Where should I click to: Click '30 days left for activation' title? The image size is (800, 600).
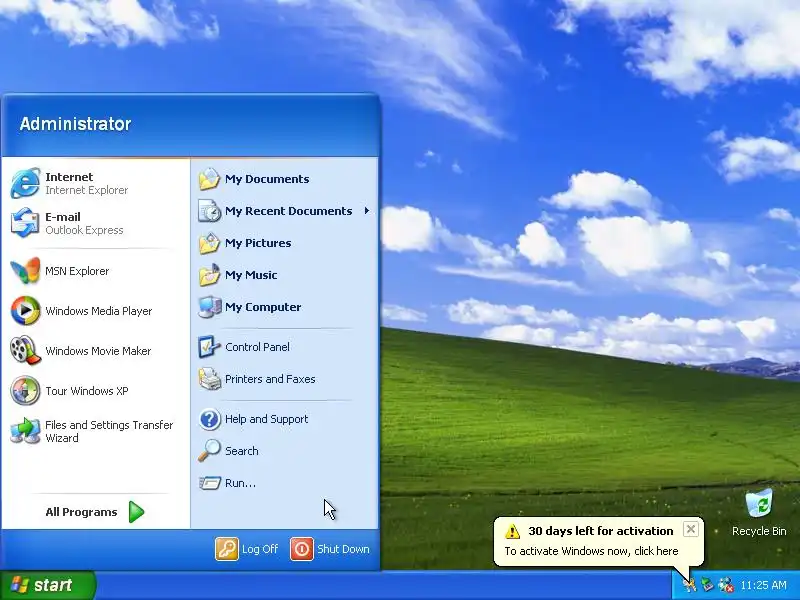[601, 531]
